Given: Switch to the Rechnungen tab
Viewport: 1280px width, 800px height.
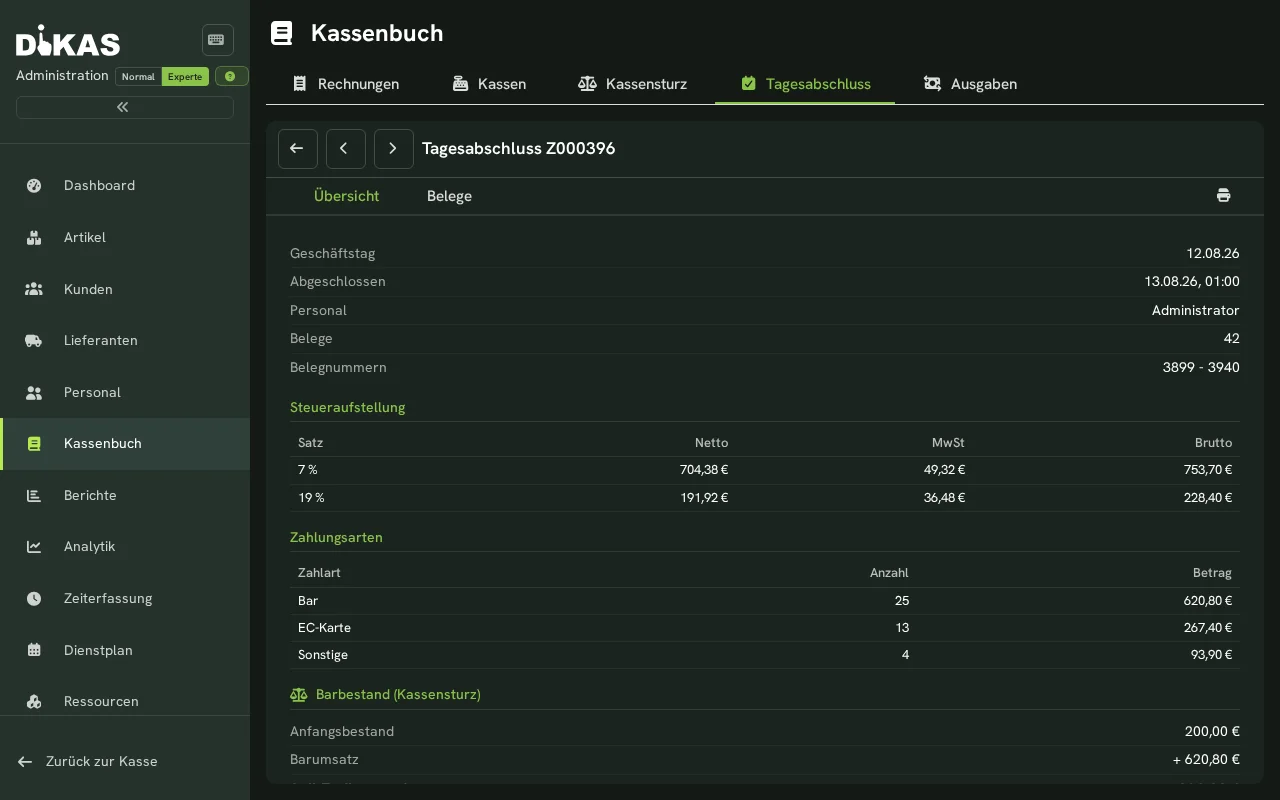Looking at the screenshot, I should click(346, 84).
